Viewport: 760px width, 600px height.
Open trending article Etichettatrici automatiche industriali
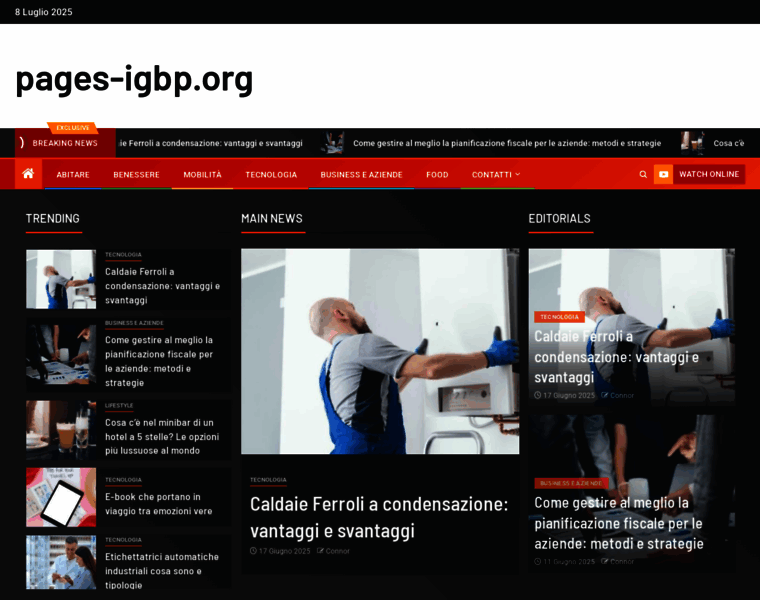(162, 571)
